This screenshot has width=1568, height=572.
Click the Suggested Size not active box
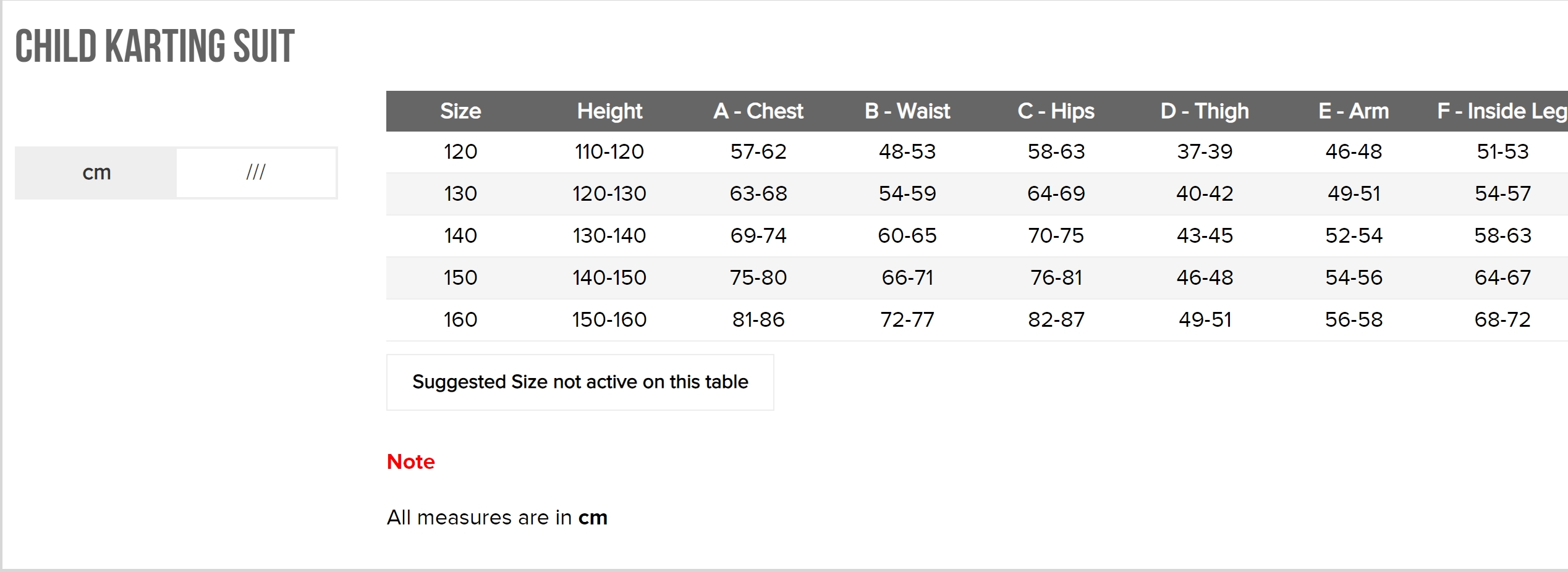coord(580,382)
